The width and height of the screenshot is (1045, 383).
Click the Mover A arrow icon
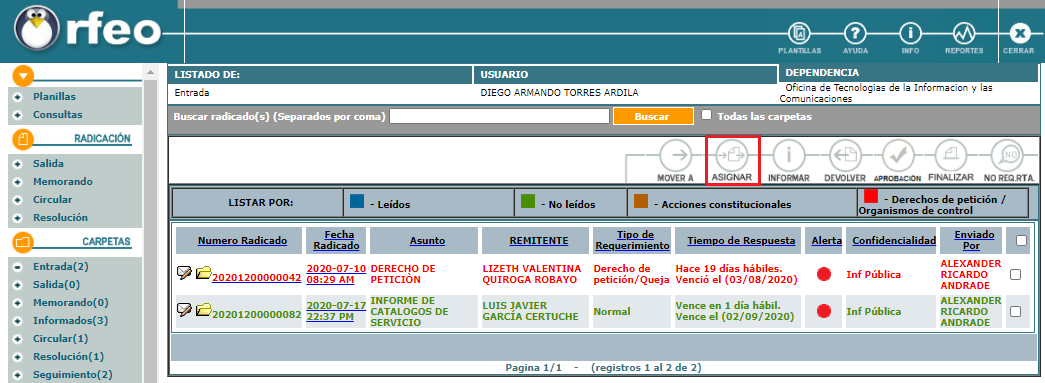tap(676, 157)
